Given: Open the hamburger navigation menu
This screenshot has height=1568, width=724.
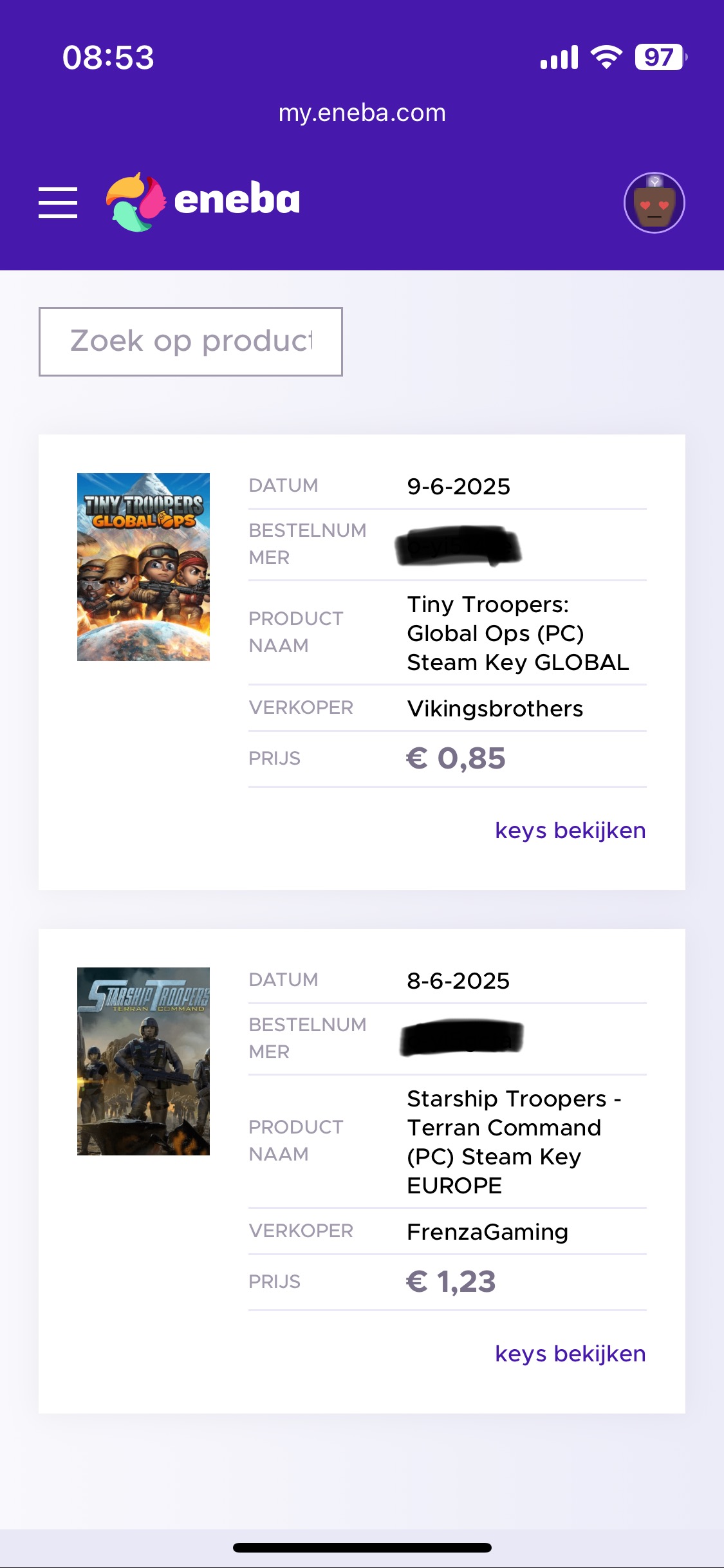Looking at the screenshot, I should pyautogui.click(x=58, y=203).
